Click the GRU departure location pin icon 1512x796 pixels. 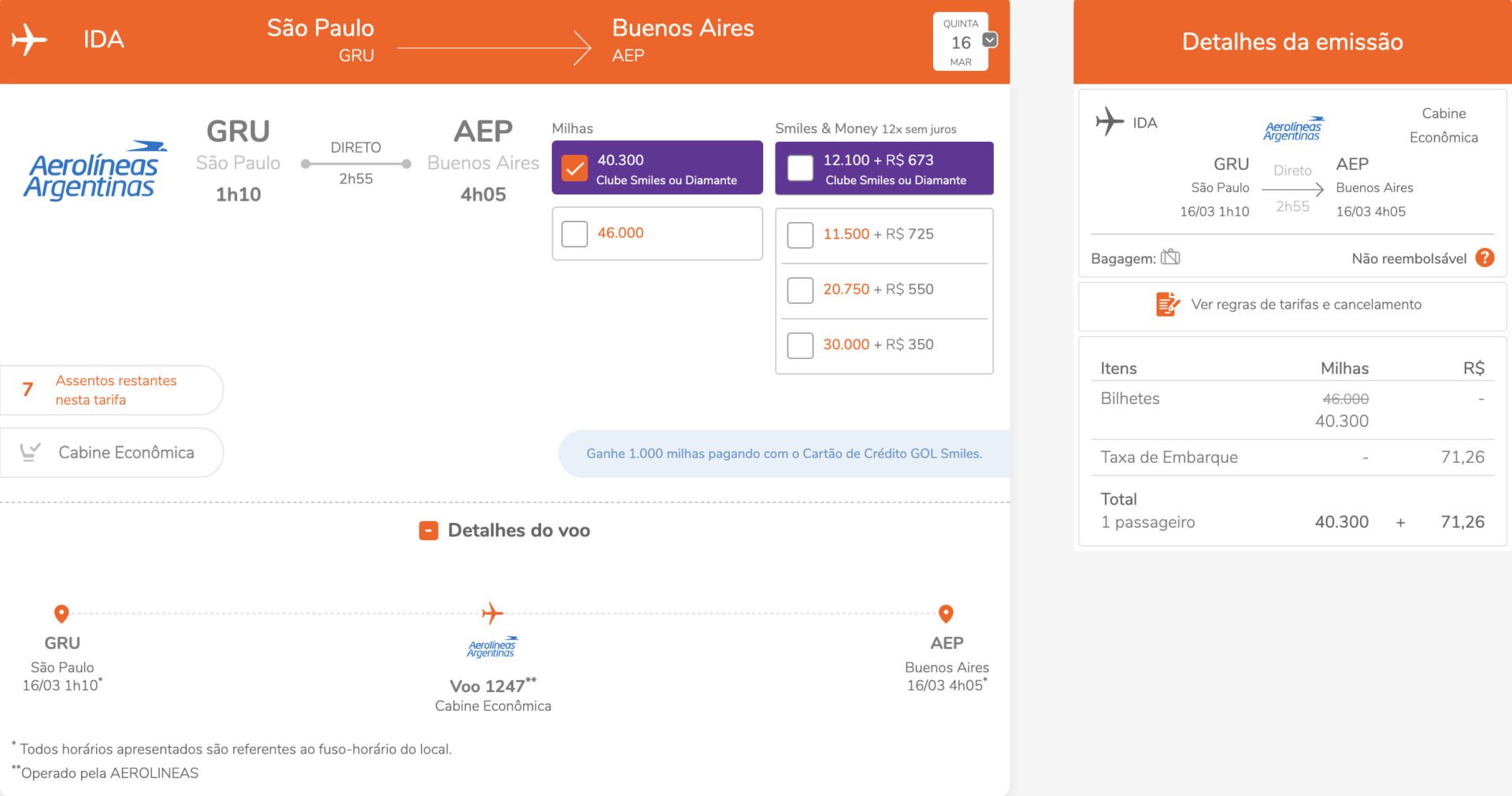tap(61, 613)
